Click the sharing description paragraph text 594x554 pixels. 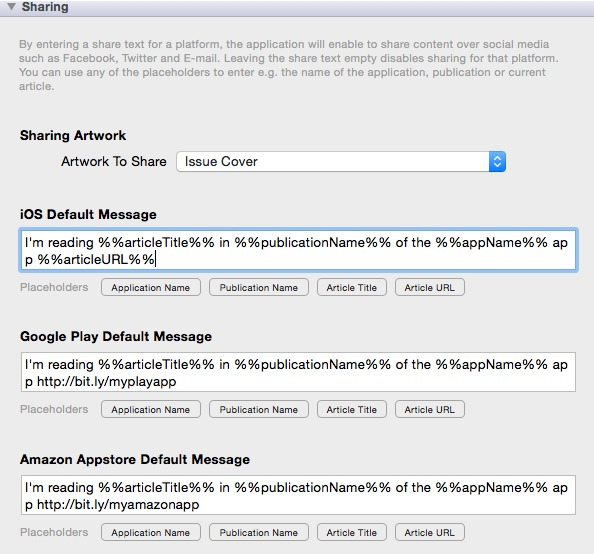click(x=288, y=65)
